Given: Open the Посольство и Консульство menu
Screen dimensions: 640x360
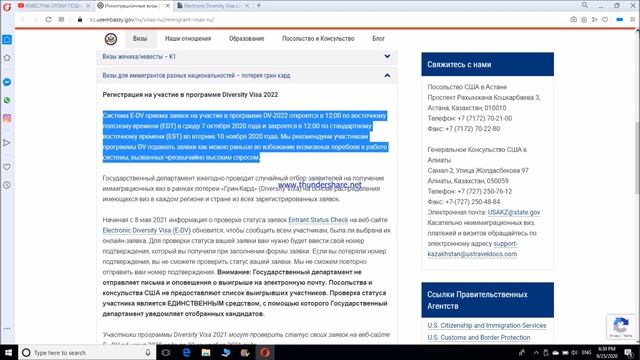Looking at the screenshot, I should pyautogui.click(x=318, y=38).
